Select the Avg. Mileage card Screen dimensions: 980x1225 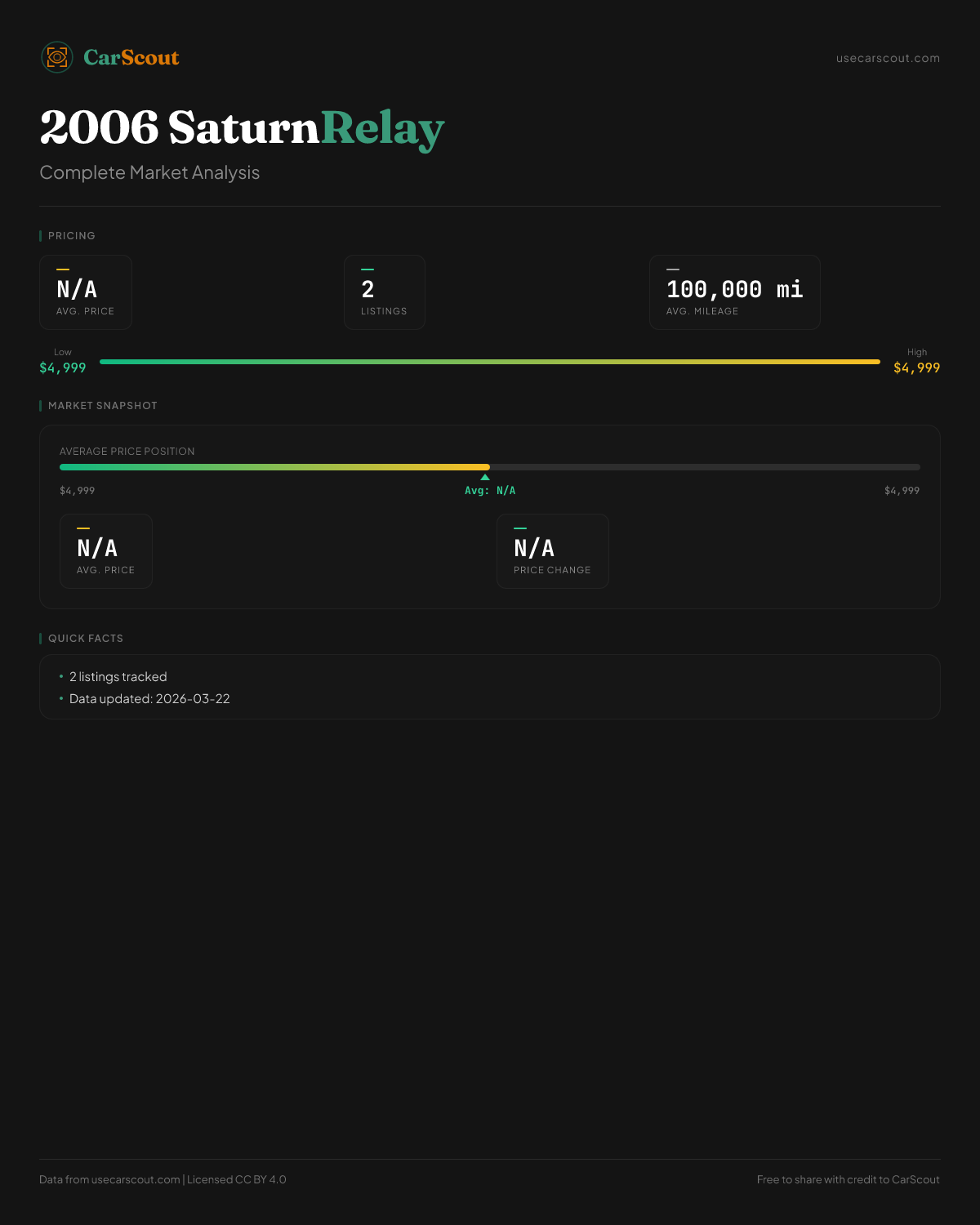coord(734,292)
